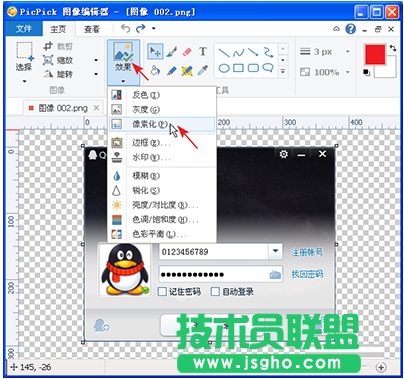Choose 水印 from effects menu
The width and height of the screenshot is (404, 379).
click(x=162, y=157)
